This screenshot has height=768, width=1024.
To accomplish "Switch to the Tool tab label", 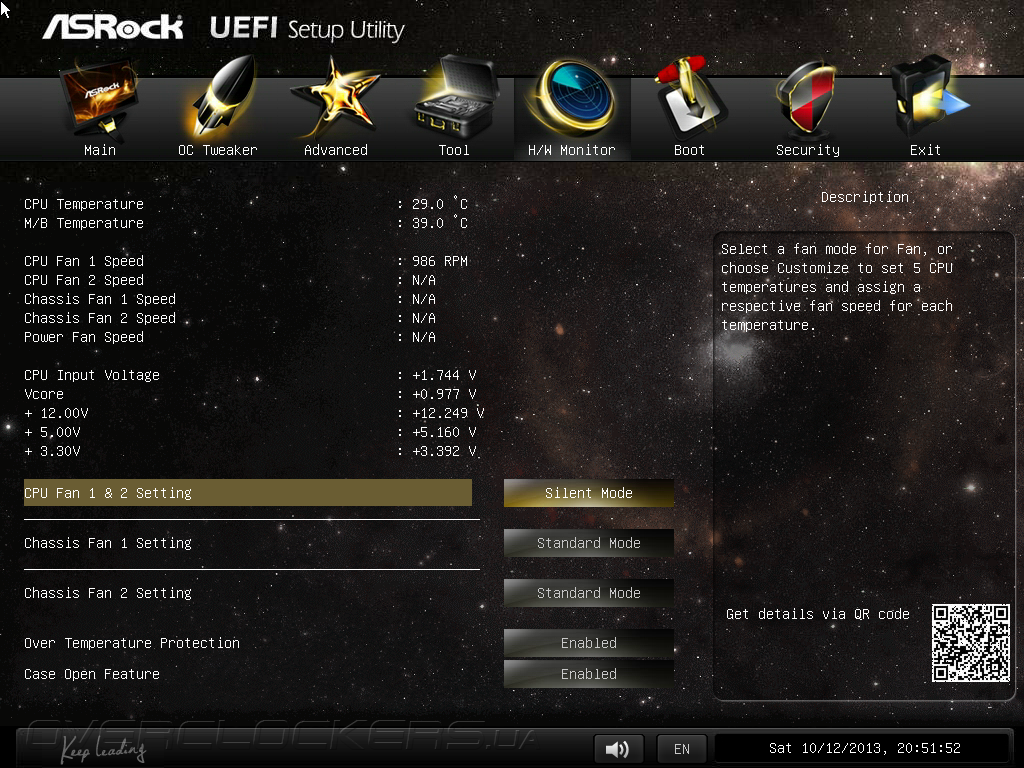I will [x=454, y=150].
